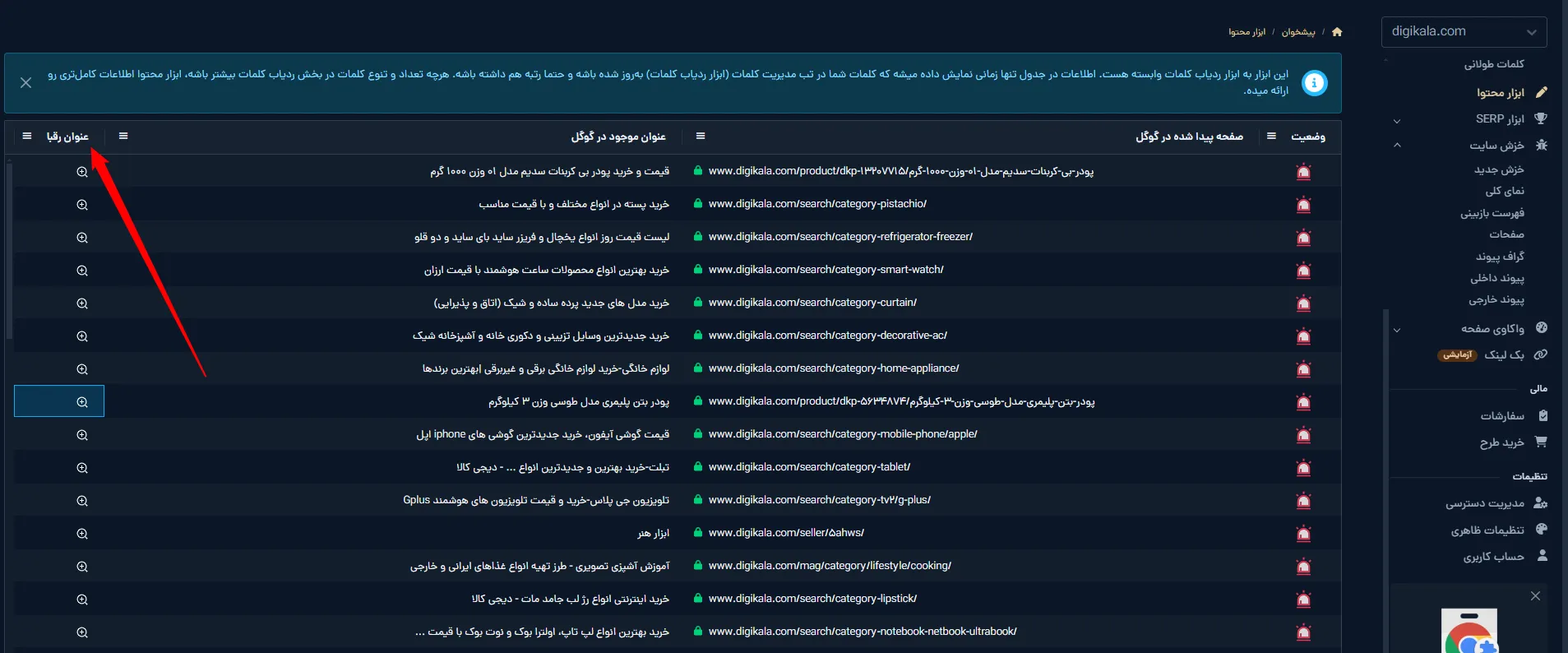This screenshot has height=653, width=1568.
Task: Click status alarm icon for category-curtain row
Action: [x=1303, y=303]
